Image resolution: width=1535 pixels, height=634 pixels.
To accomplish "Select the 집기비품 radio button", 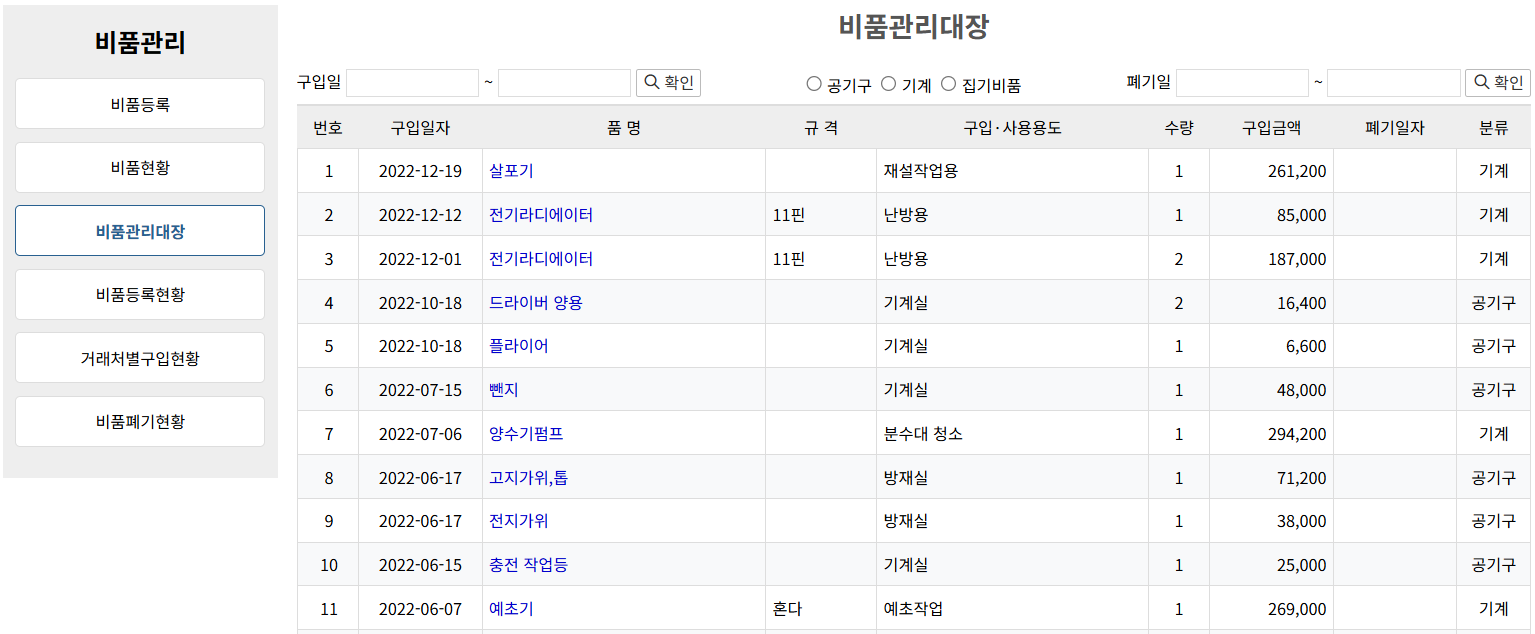I will point(949,85).
